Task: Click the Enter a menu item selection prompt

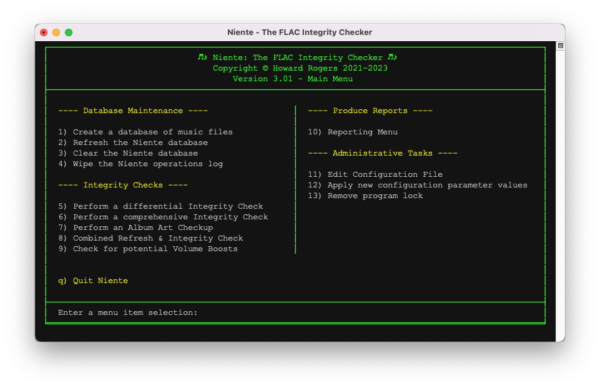Action: pos(128,313)
